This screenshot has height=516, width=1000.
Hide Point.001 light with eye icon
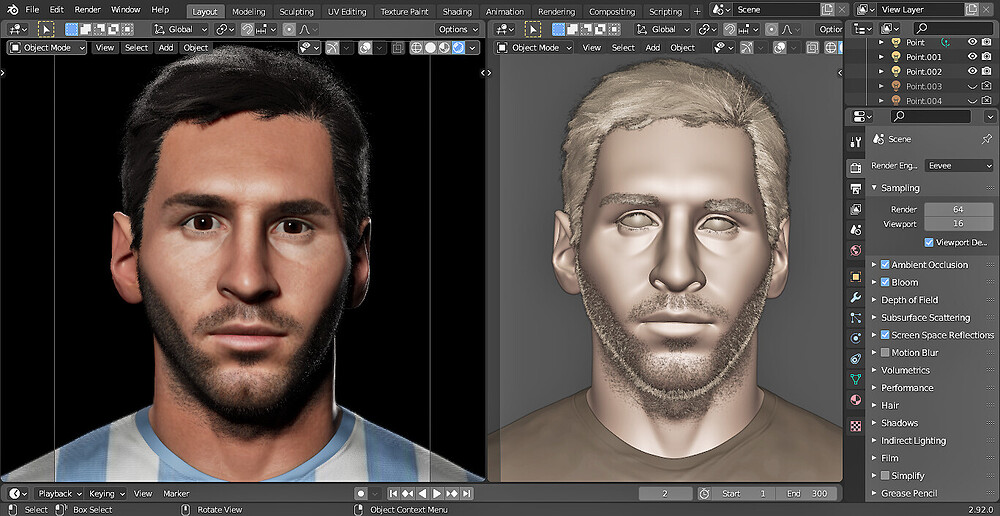[972, 56]
